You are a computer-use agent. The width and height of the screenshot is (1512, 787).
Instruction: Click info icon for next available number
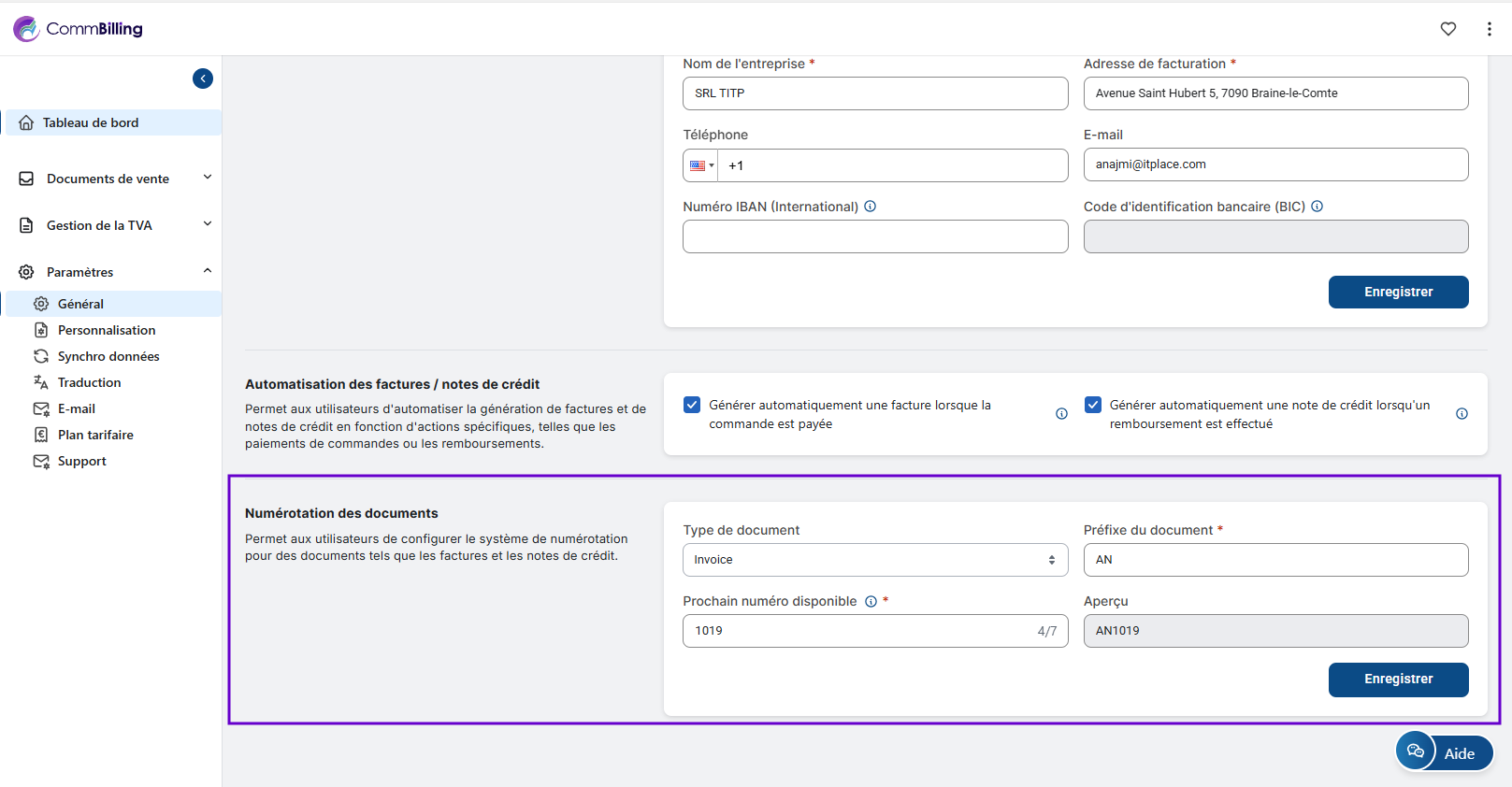(871, 602)
